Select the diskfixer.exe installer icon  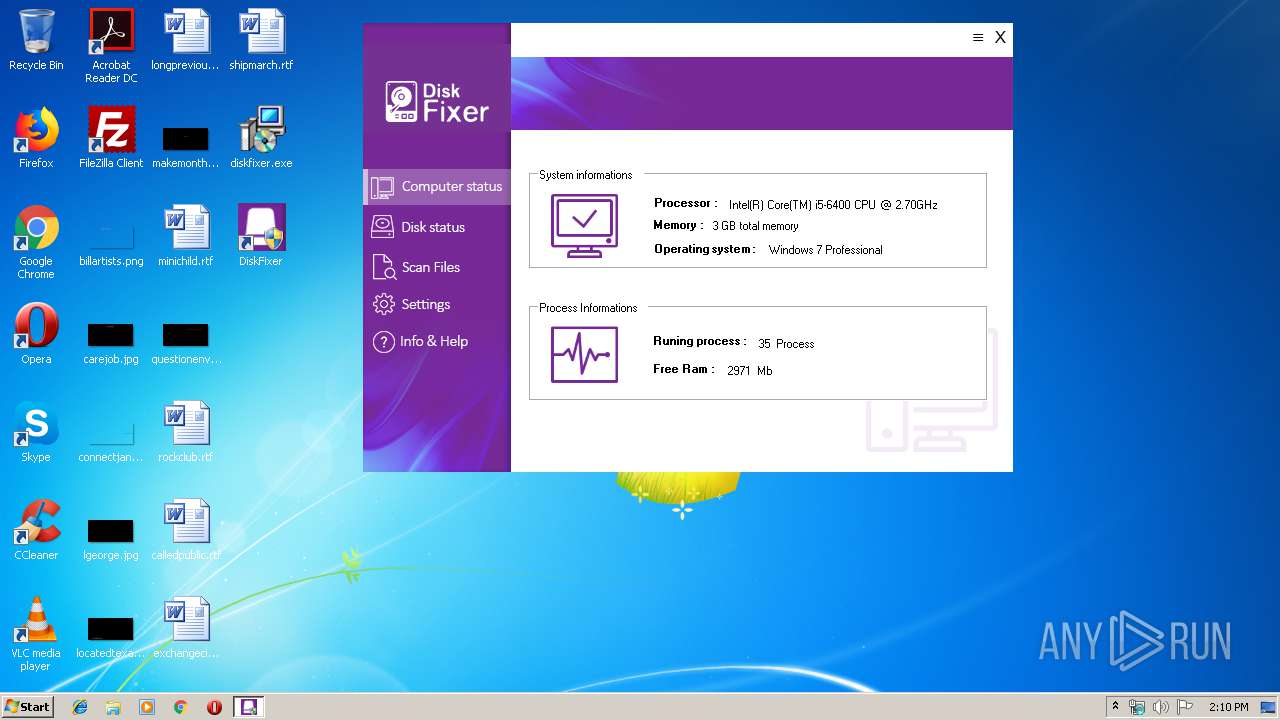point(261,138)
